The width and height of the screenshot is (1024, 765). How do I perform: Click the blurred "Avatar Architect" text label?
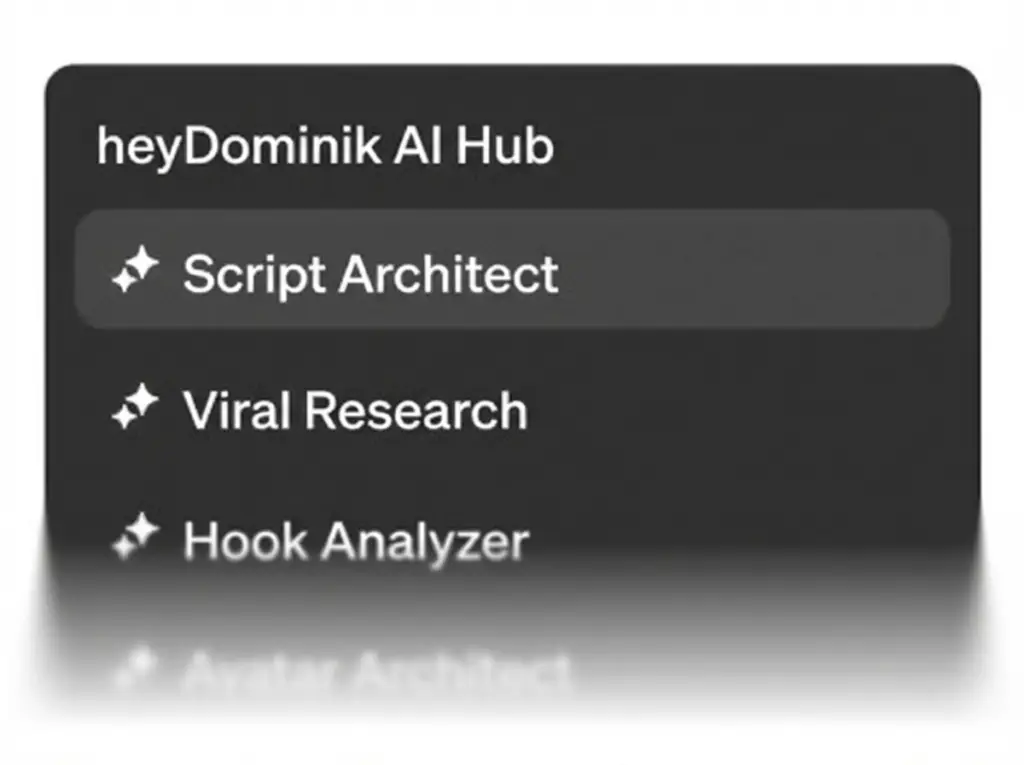(376, 671)
